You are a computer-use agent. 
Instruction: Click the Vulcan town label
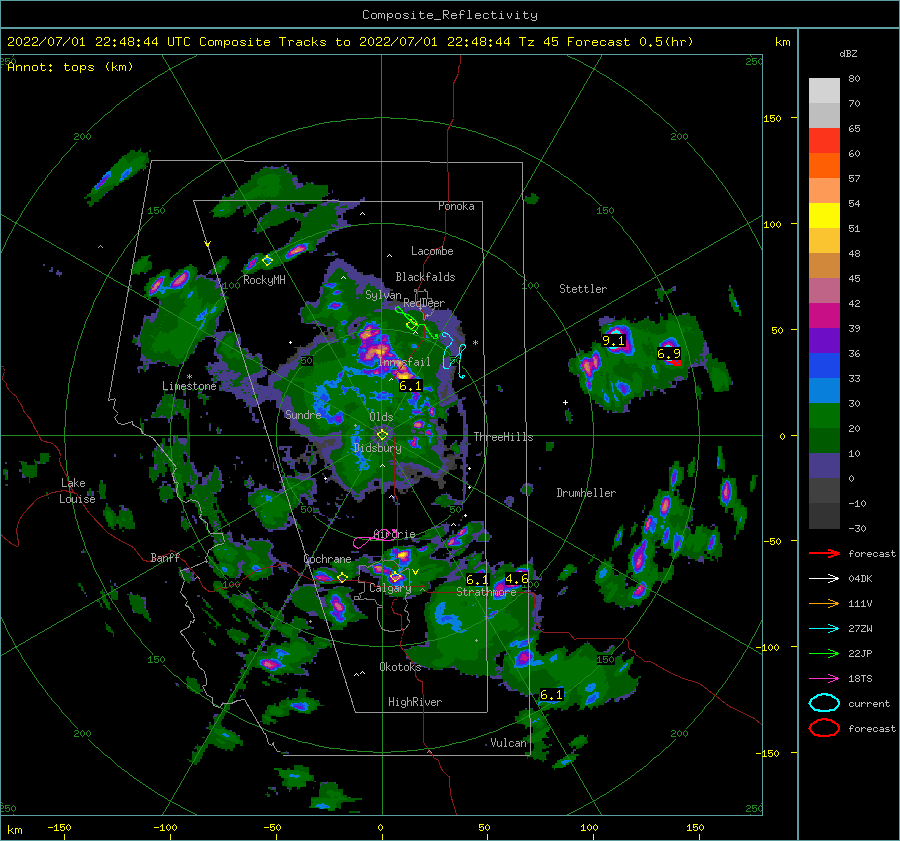509,743
